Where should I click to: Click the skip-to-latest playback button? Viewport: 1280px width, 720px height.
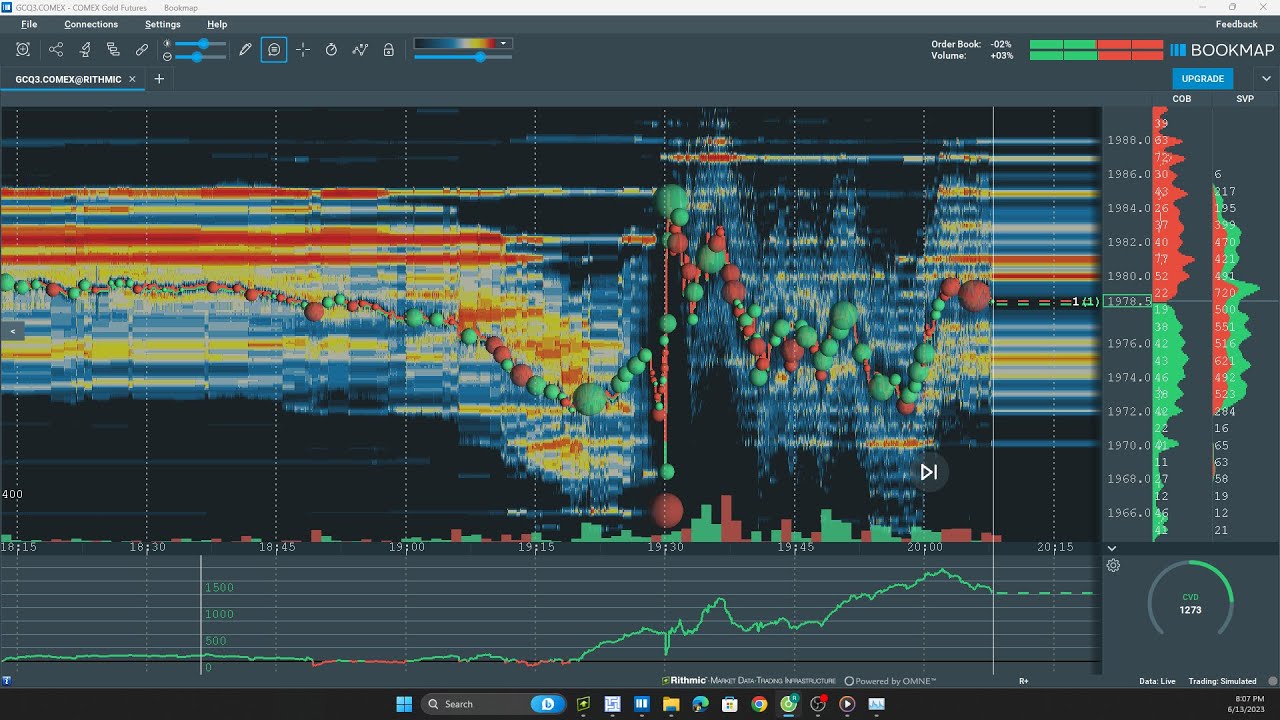[x=929, y=472]
